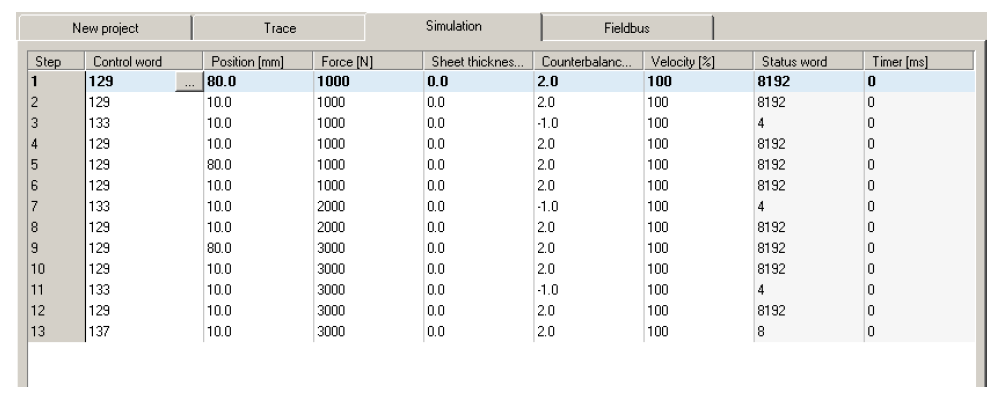Sort by Control word column header
Image resolution: width=999 pixels, height=400 pixels.
point(144,62)
